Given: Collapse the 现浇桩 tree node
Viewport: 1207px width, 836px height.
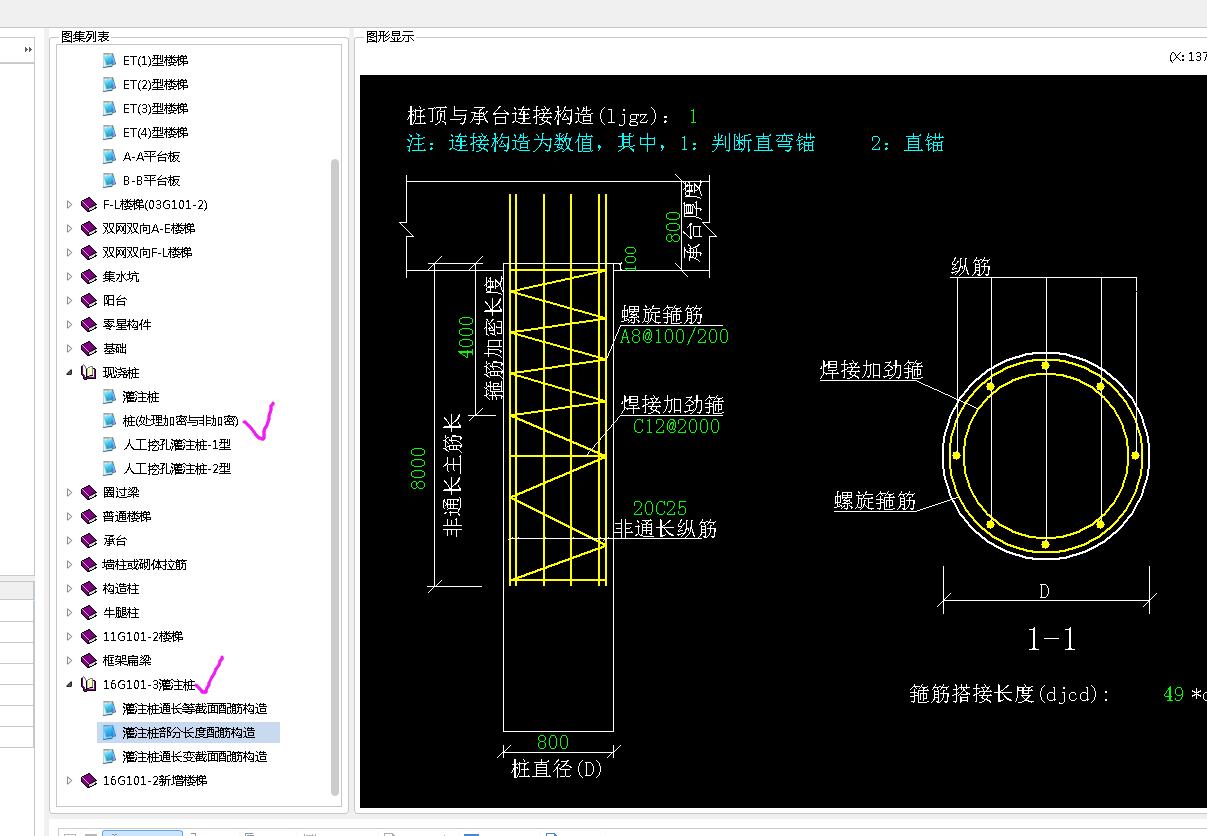Looking at the screenshot, I should tap(69, 372).
